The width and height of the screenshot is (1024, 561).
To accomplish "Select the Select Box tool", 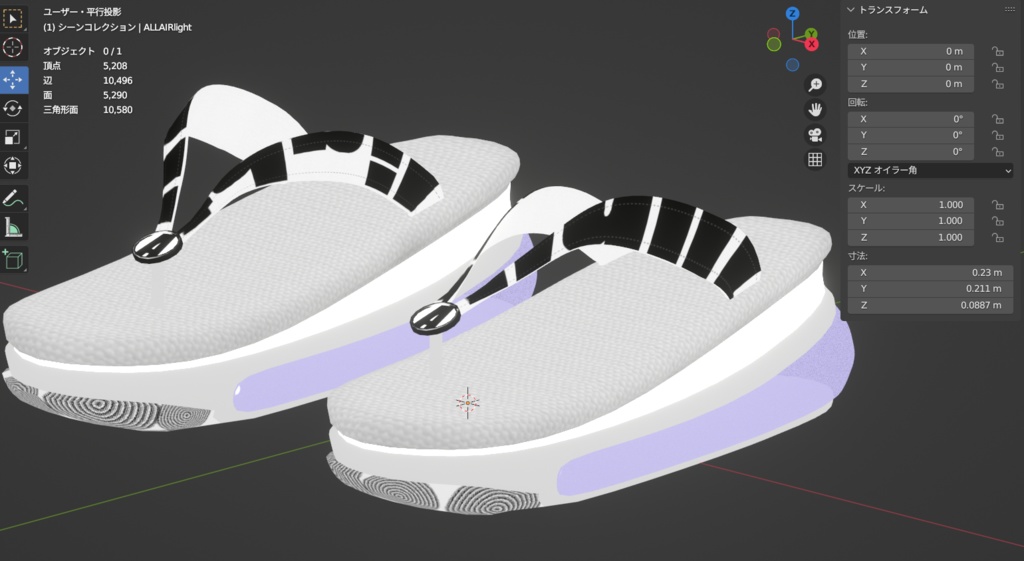I will click(x=13, y=18).
